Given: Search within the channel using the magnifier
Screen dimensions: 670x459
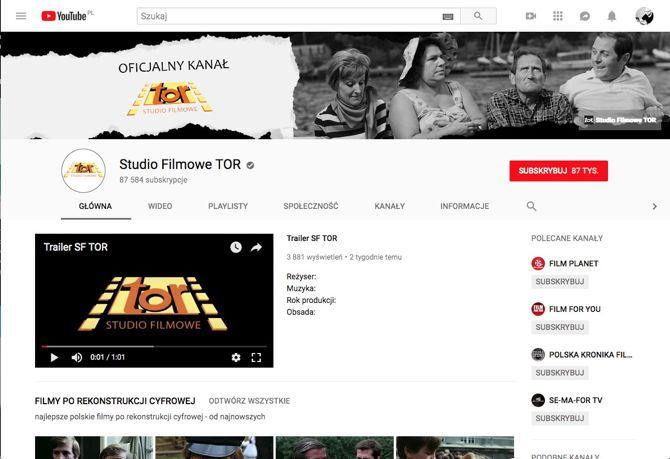Looking at the screenshot, I should point(531,206).
